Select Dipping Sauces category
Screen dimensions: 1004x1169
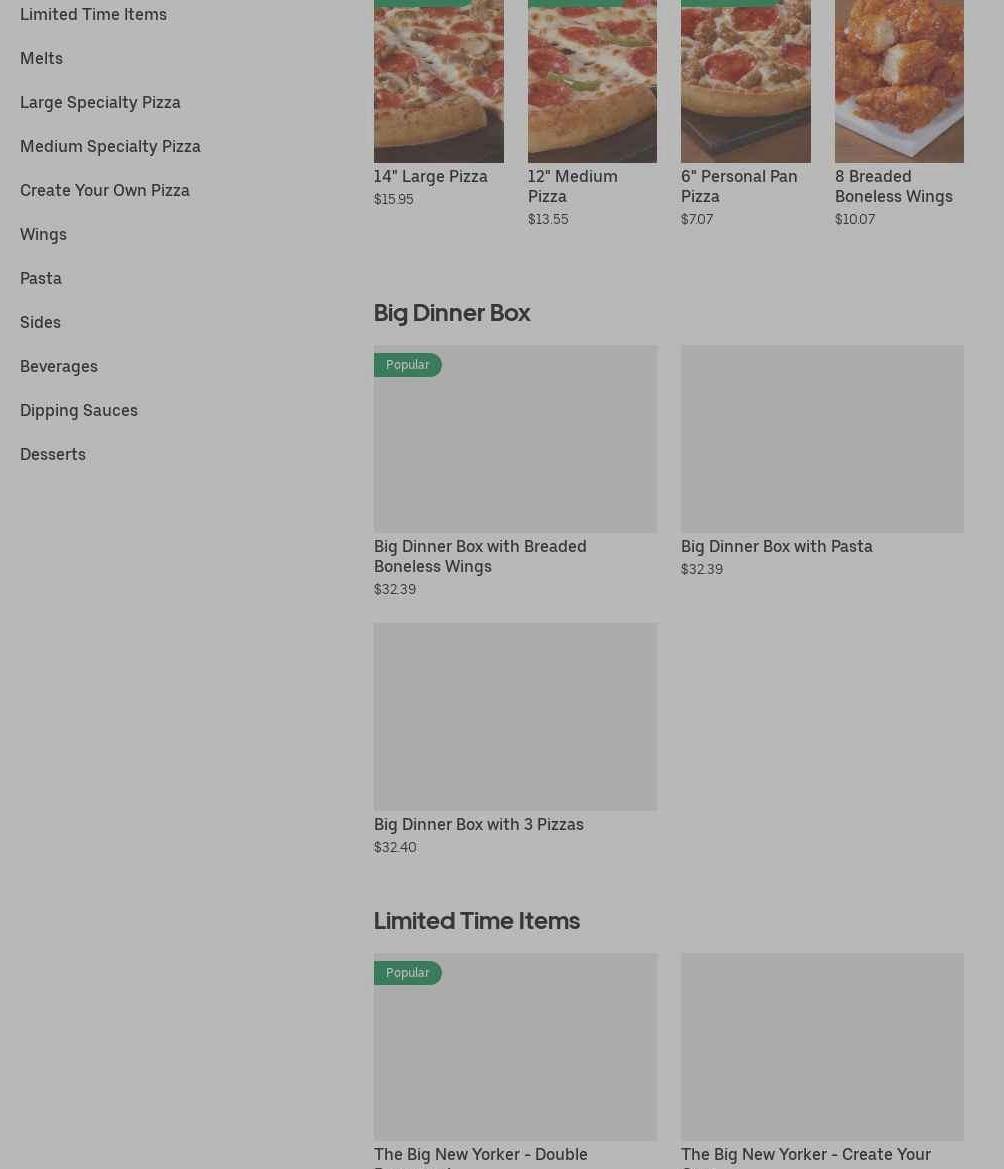[x=79, y=410]
